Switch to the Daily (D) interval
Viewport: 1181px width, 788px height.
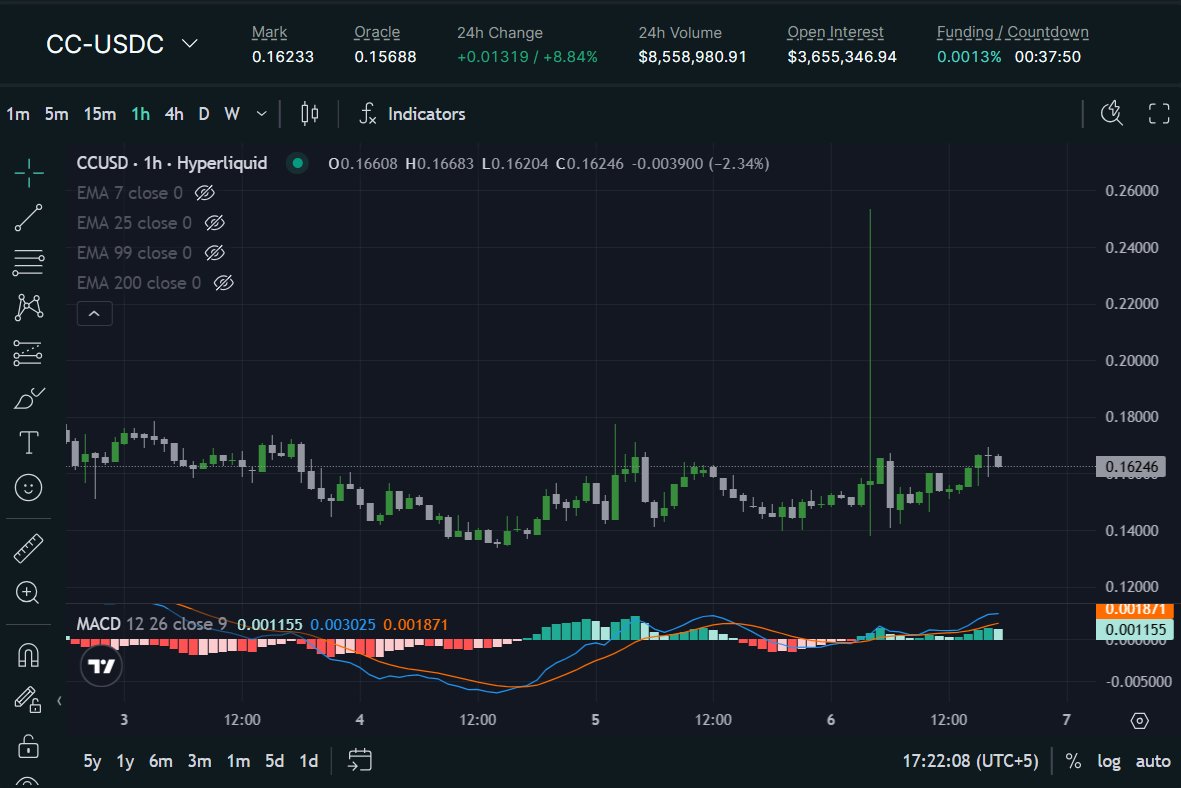(x=203, y=114)
